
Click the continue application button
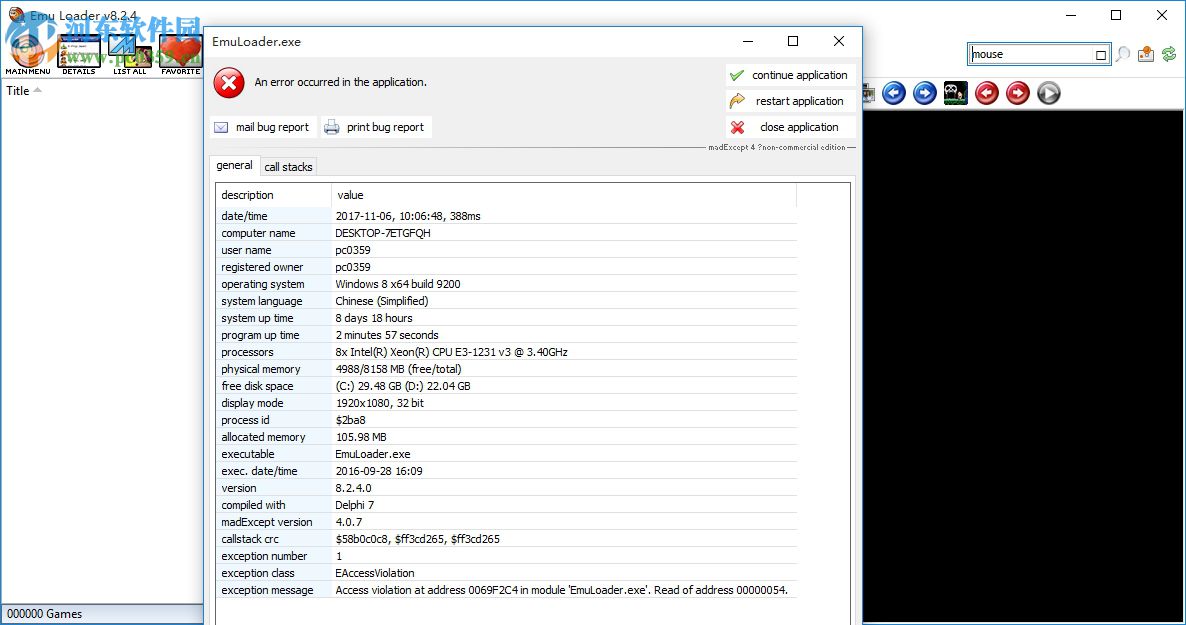[x=790, y=75]
